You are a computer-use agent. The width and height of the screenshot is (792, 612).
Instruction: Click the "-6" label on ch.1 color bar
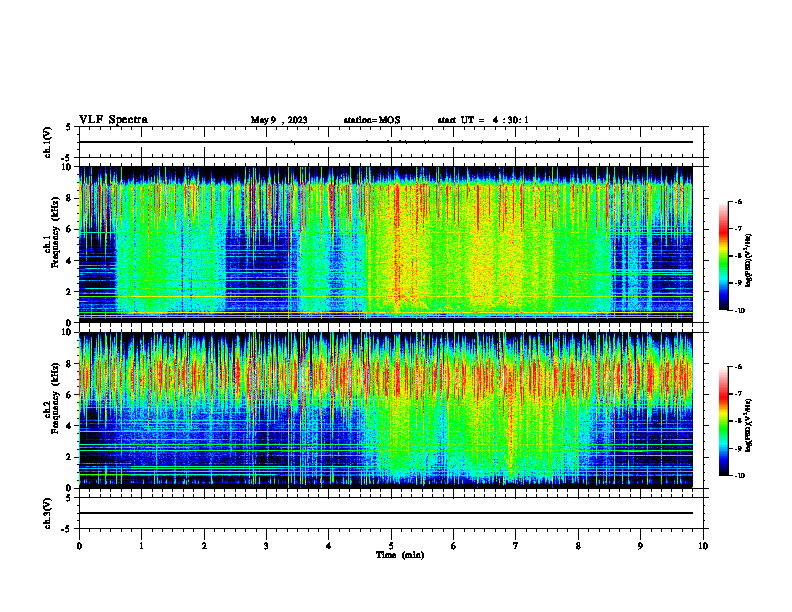738,201
